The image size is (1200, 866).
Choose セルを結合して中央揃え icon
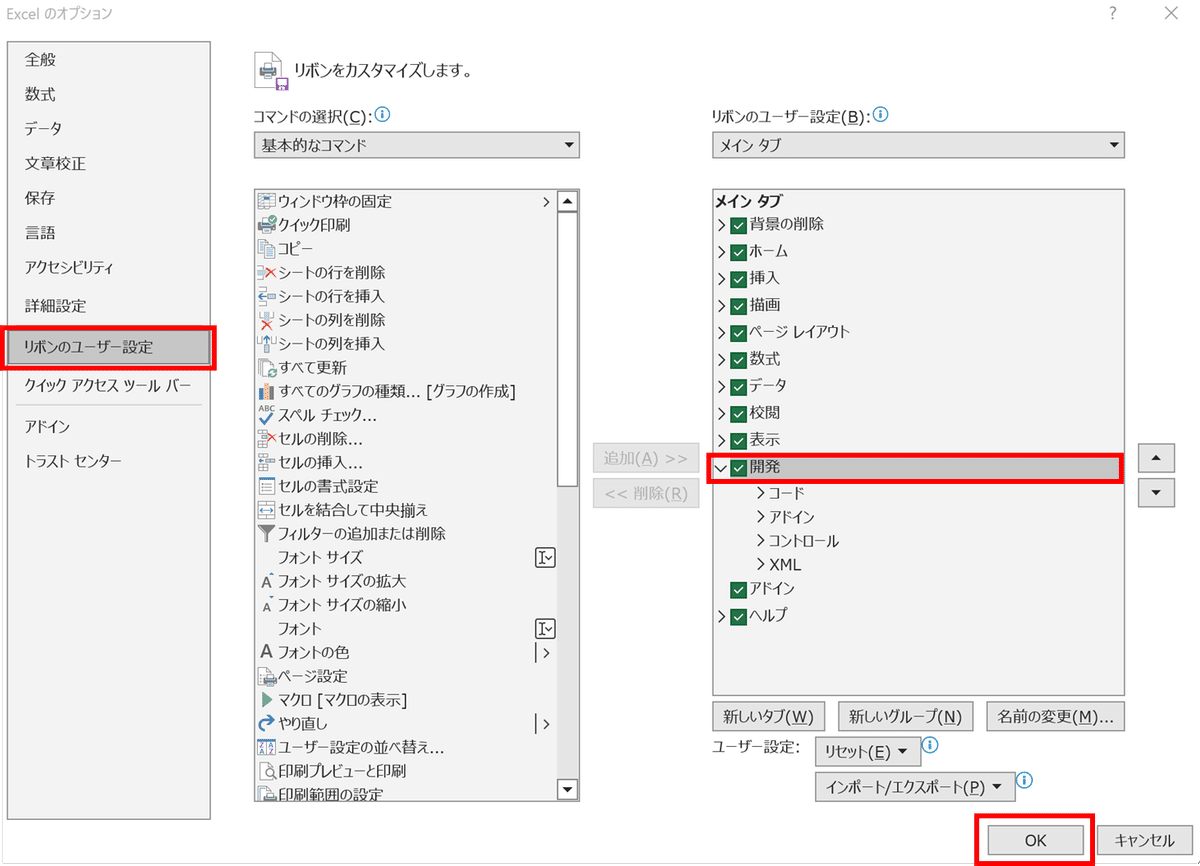tap(266, 510)
